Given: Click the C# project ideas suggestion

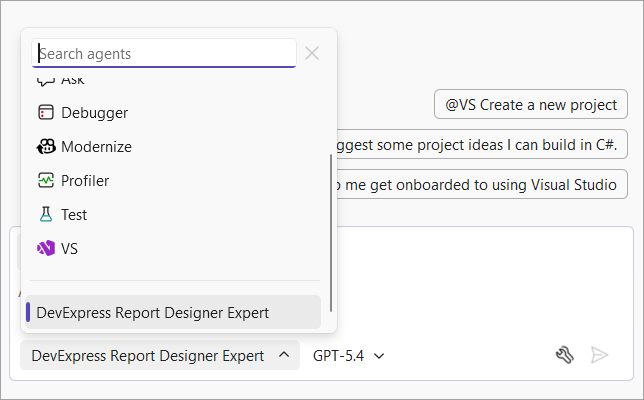Looking at the screenshot, I should click(482, 145).
